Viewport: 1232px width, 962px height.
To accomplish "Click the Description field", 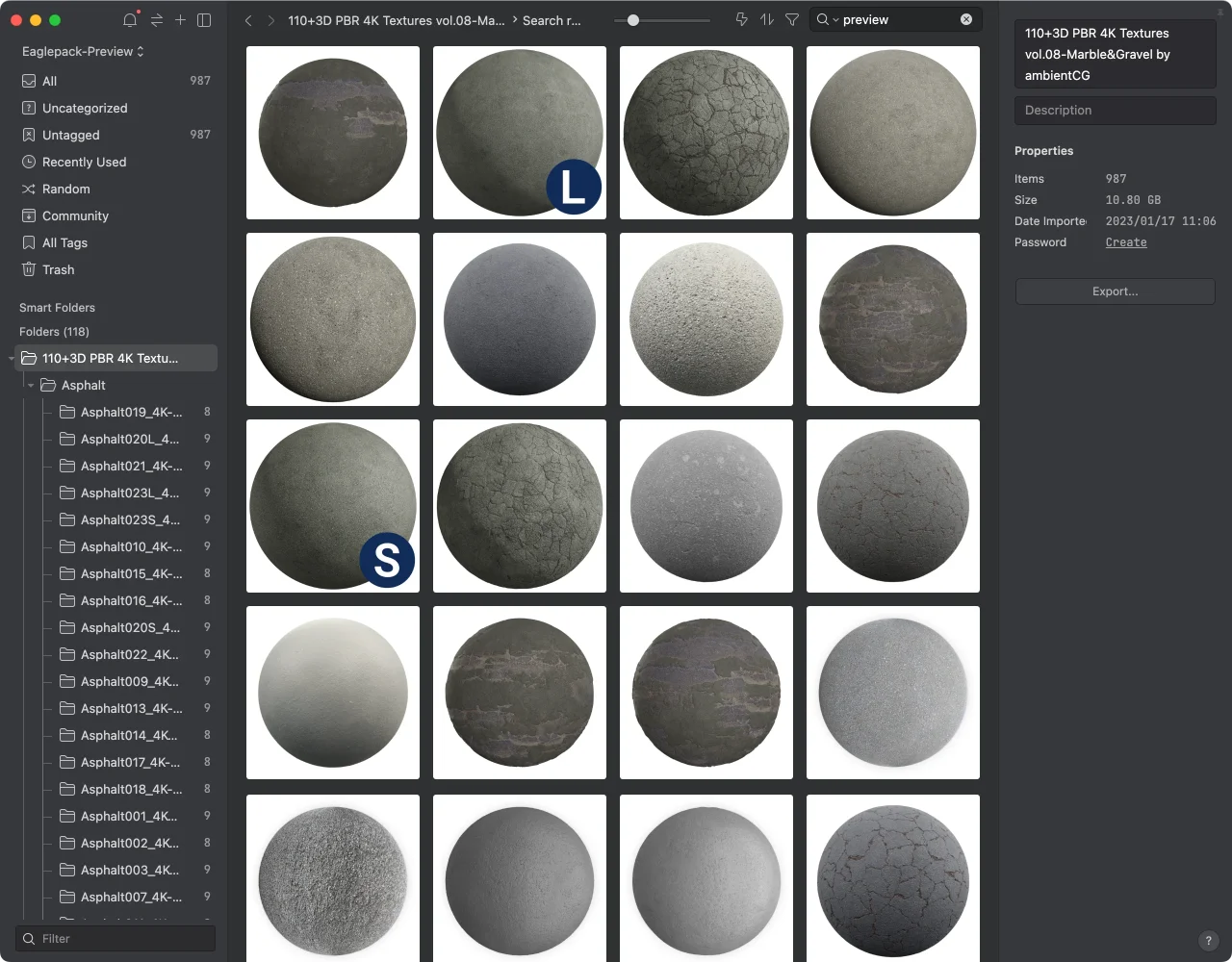I will point(1116,111).
